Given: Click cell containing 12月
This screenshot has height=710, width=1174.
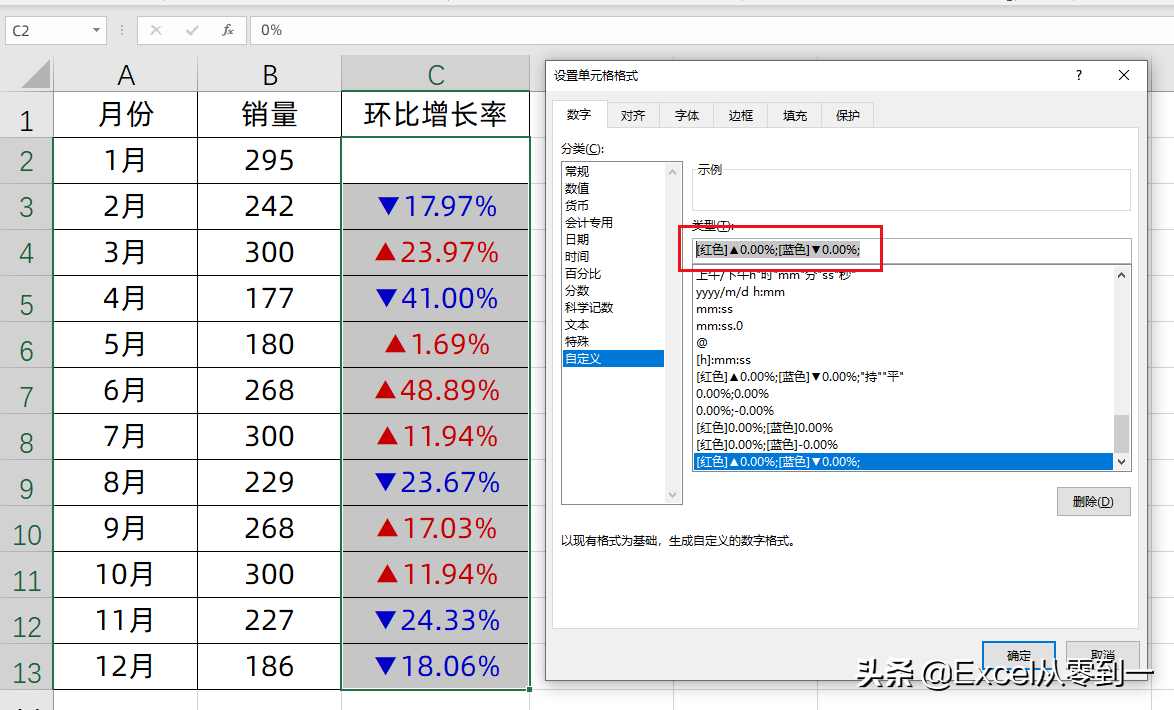Looking at the screenshot, I should coord(126,667).
